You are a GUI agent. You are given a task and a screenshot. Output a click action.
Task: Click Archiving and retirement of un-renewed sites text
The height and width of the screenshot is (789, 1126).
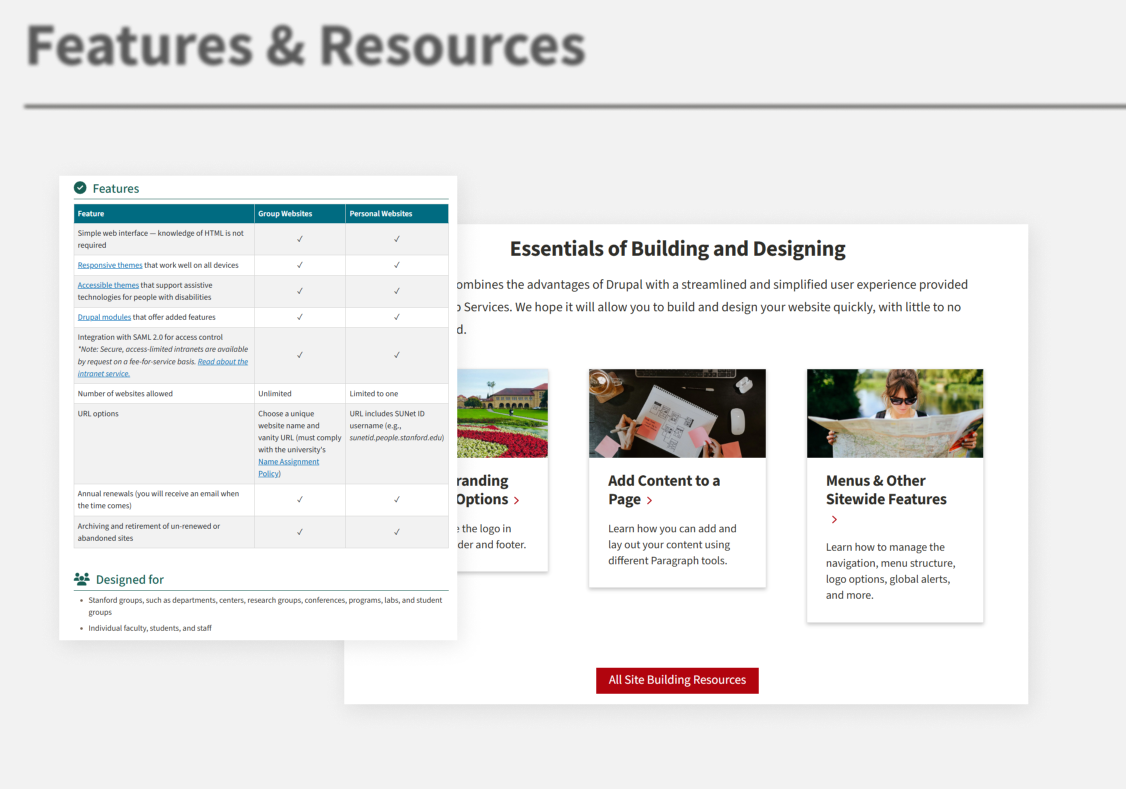pos(149,532)
